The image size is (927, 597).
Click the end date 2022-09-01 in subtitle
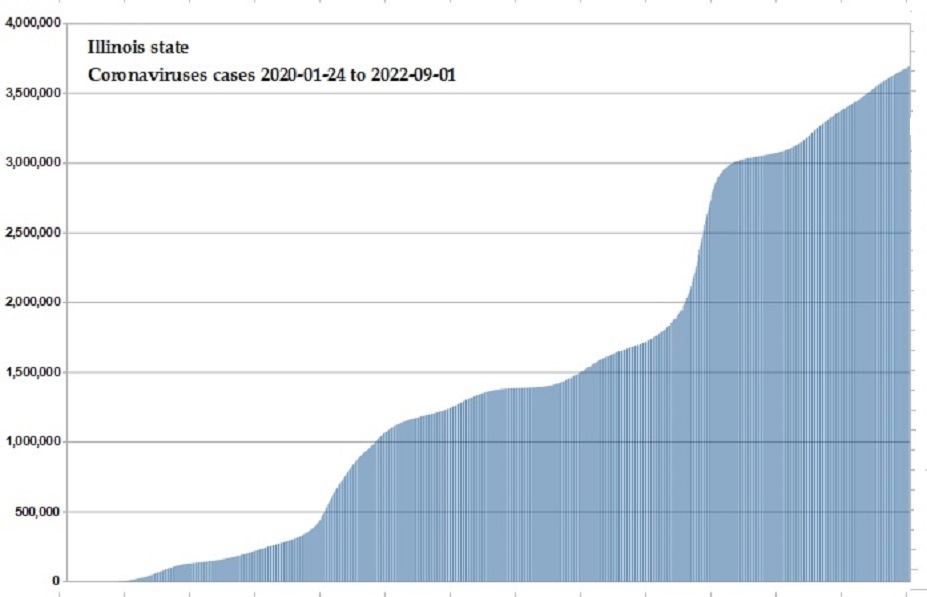click(x=416, y=75)
